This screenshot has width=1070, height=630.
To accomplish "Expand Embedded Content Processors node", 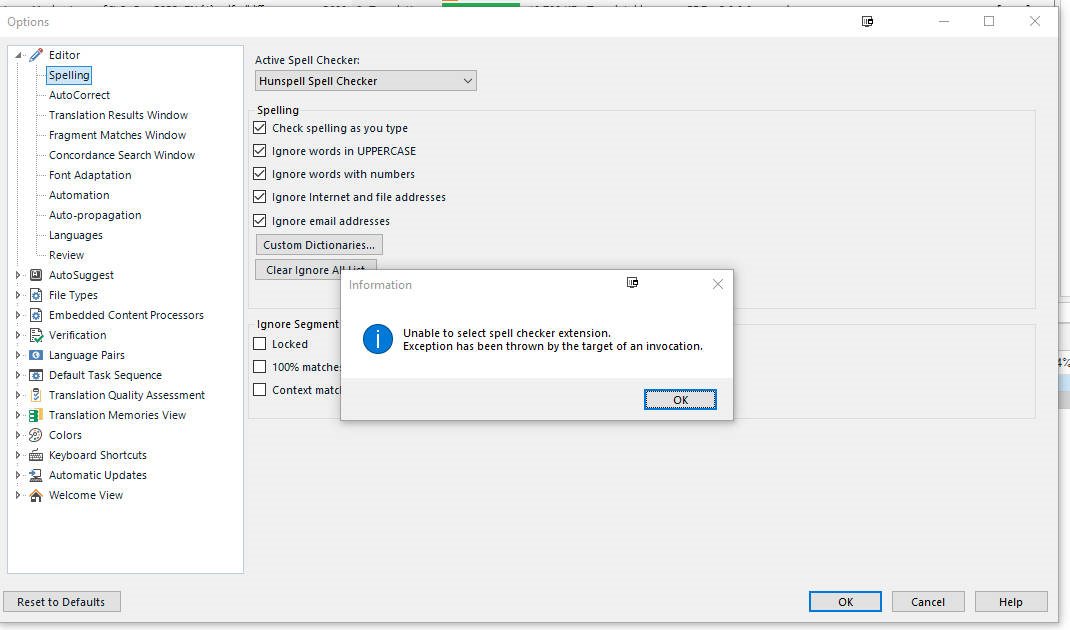I will 18,315.
